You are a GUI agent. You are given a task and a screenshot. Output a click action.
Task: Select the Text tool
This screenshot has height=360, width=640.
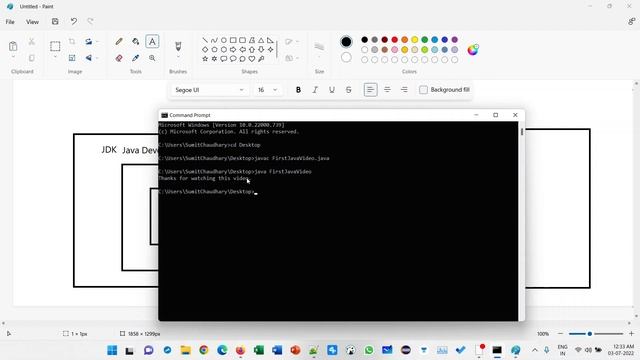[x=152, y=41]
